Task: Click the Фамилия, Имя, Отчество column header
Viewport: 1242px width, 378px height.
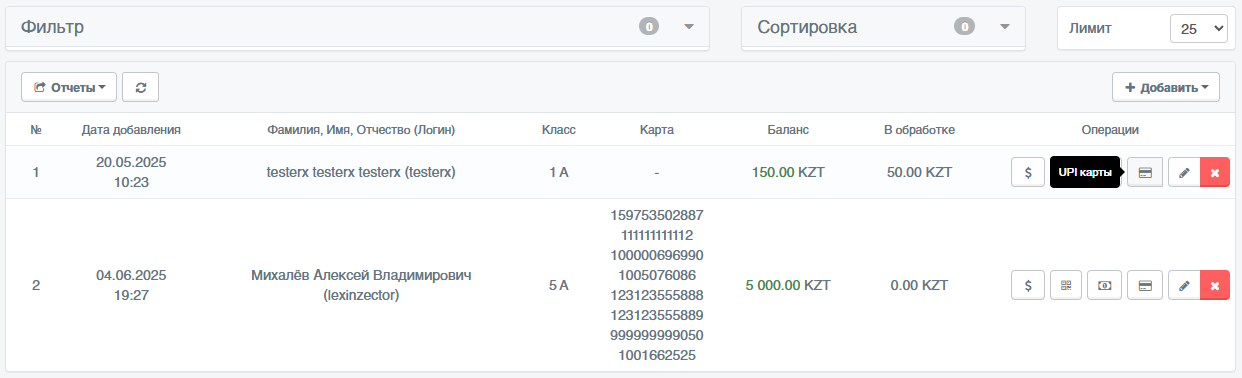Action: tap(361, 129)
